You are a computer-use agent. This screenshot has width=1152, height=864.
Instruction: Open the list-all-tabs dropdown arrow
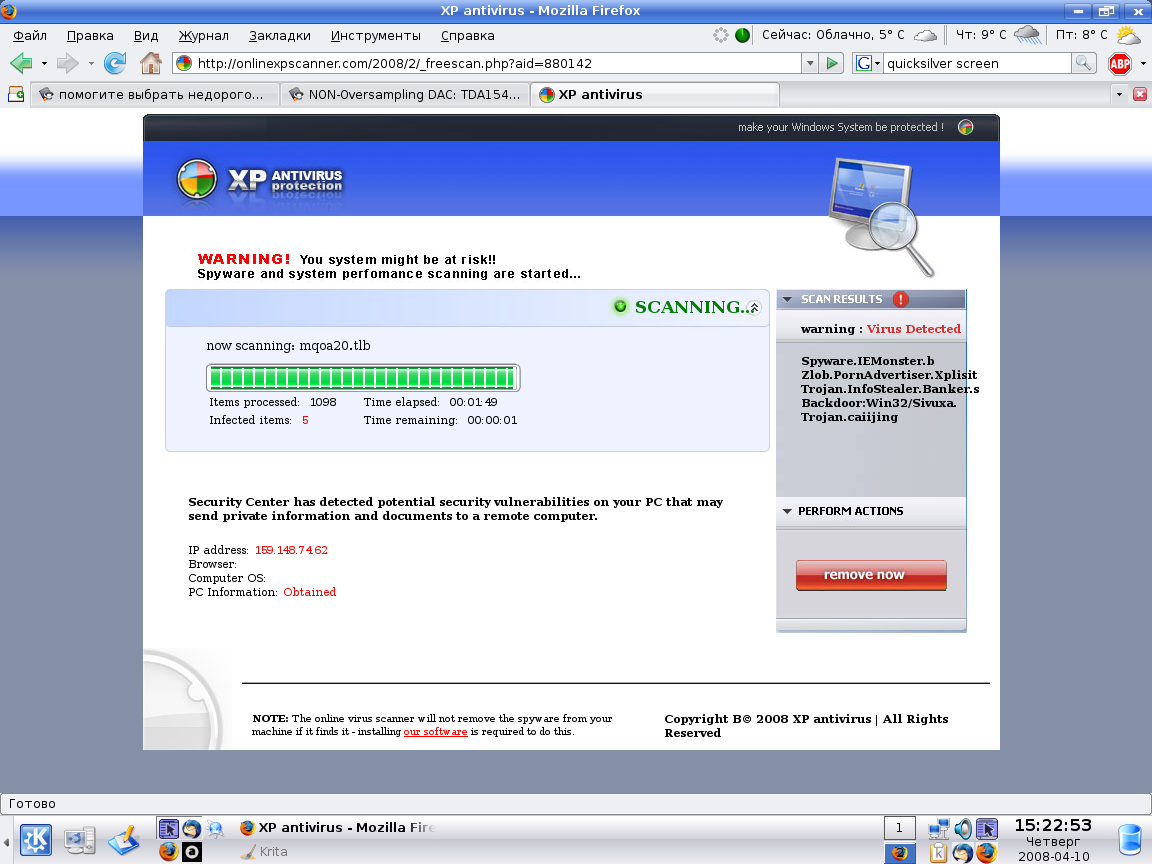[x=1119, y=94]
